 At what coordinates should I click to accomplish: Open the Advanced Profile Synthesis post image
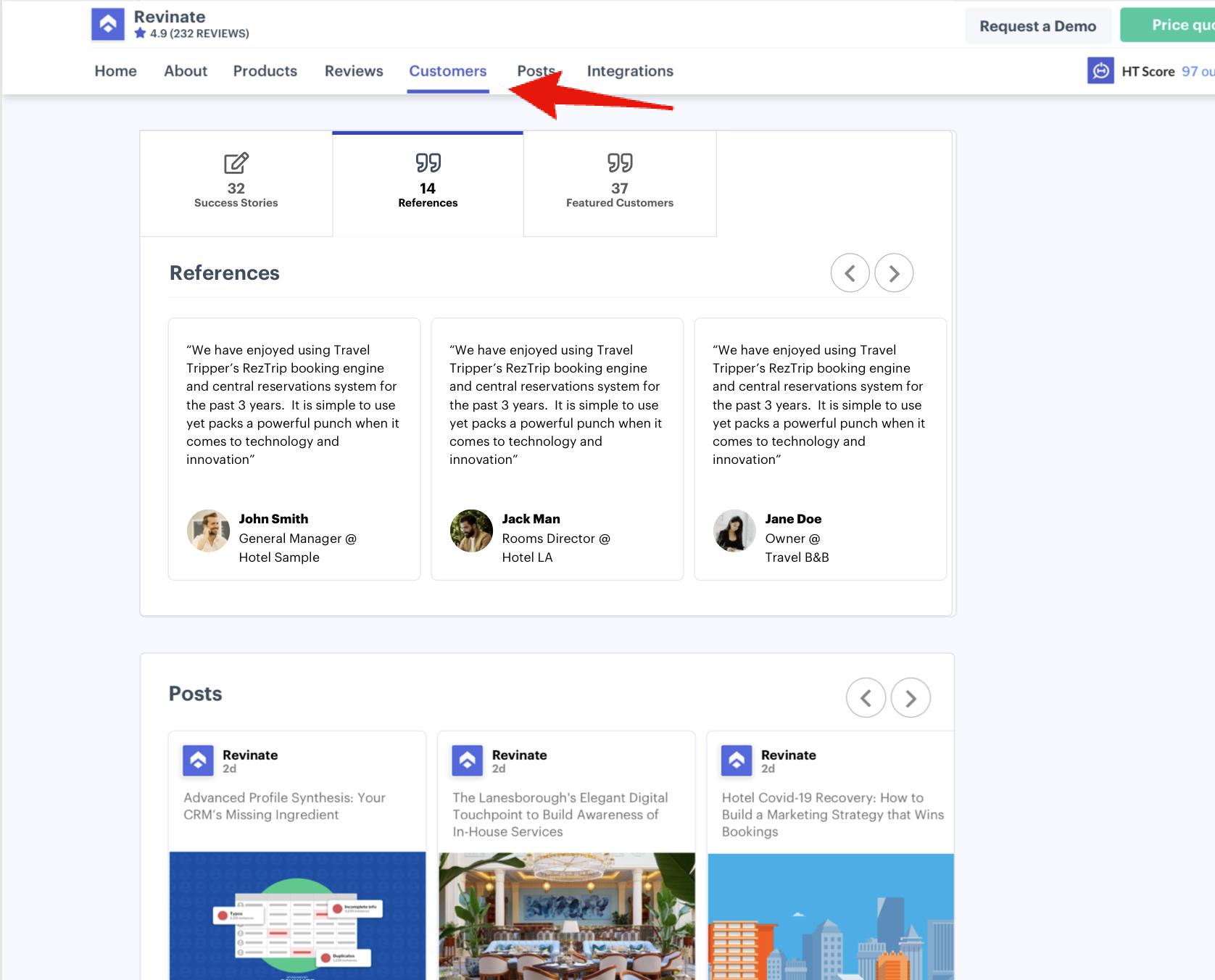(297, 916)
